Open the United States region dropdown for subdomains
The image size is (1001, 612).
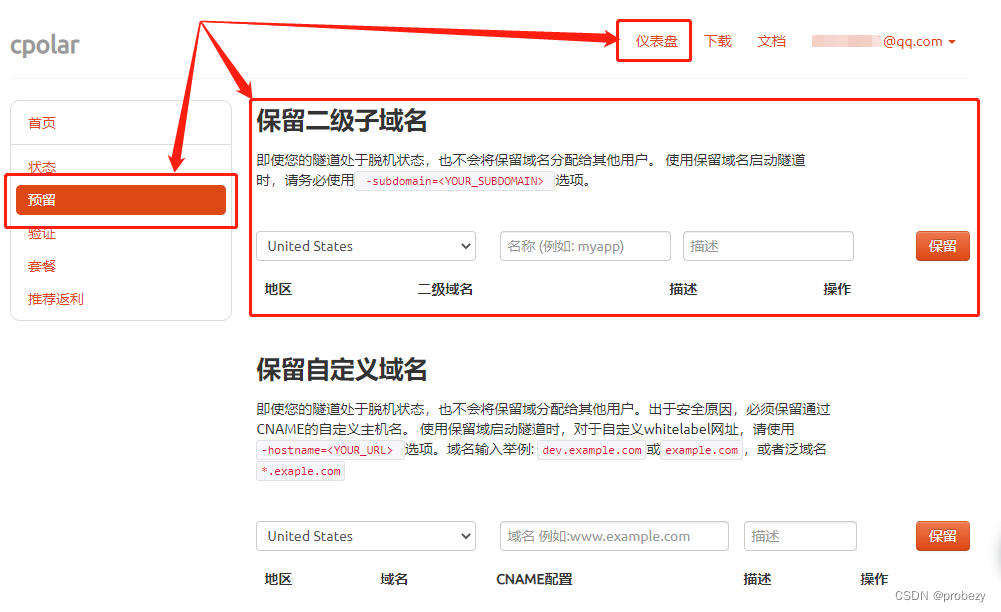click(x=365, y=246)
